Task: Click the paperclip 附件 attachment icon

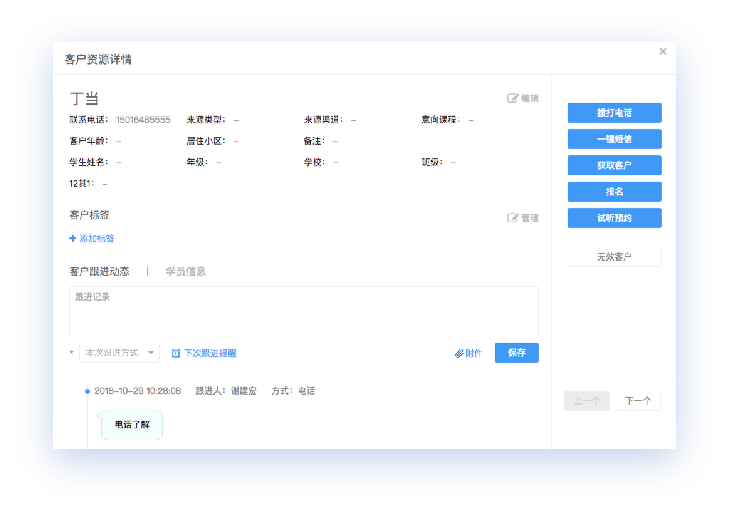Action: tap(459, 353)
